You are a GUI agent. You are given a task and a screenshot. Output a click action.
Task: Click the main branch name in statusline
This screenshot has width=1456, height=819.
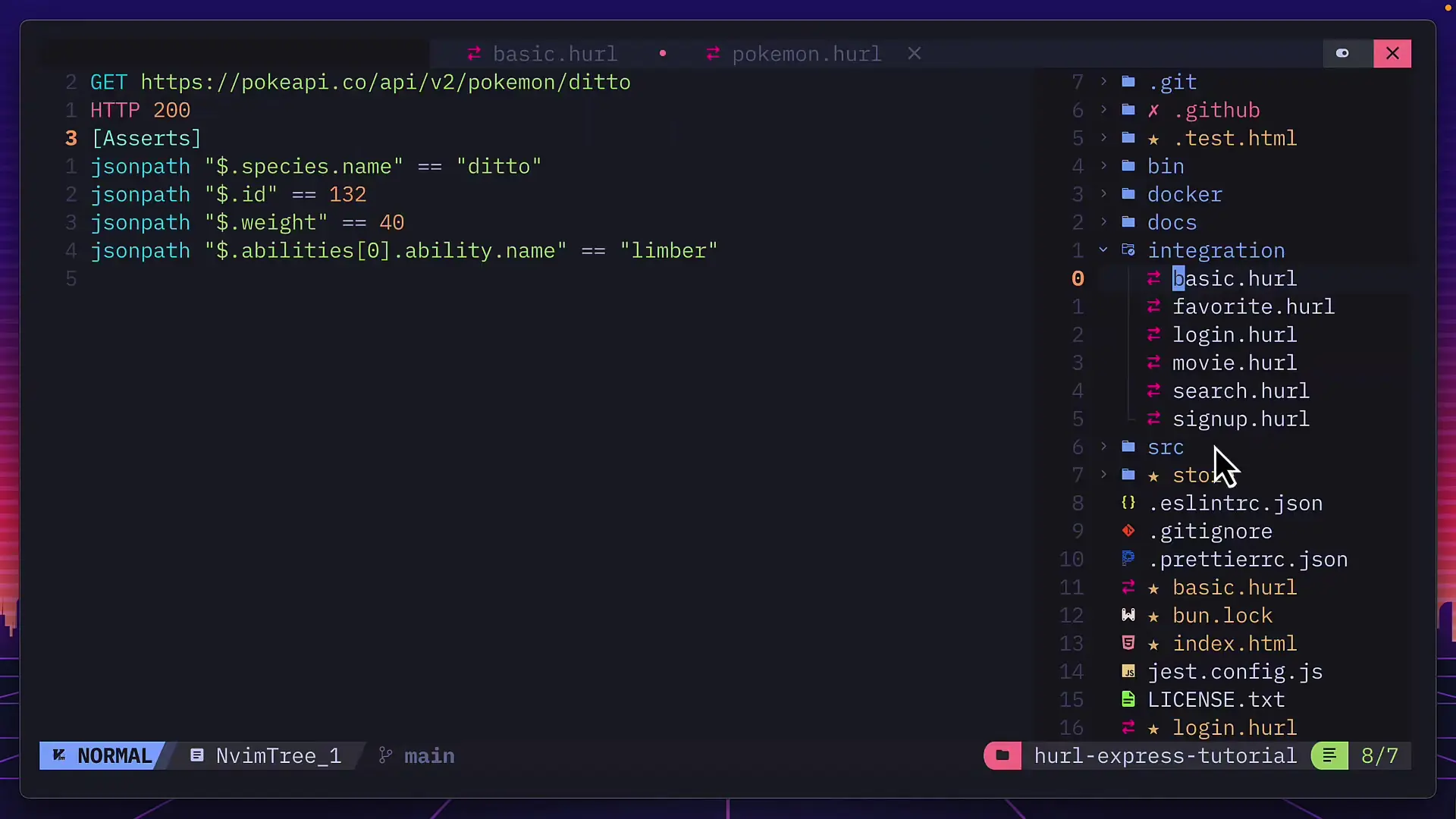[429, 755]
